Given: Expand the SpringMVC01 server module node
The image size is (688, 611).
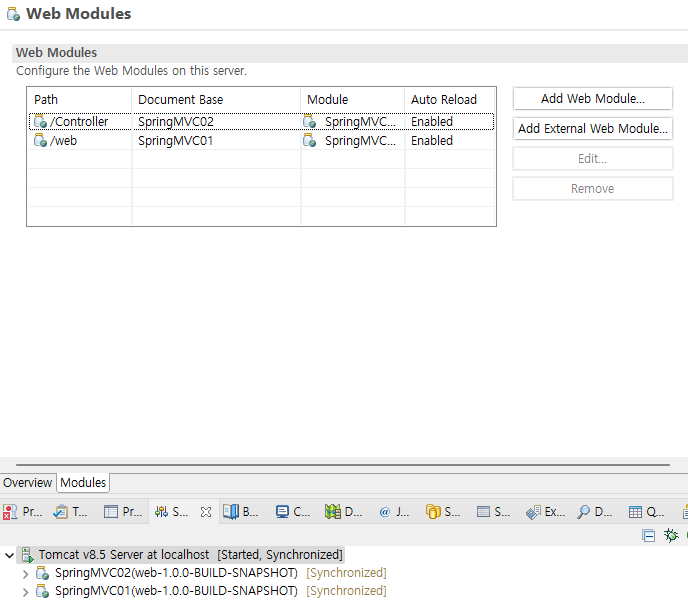Looking at the screenshot, I should pyautogui.click(x=25, y=592).
